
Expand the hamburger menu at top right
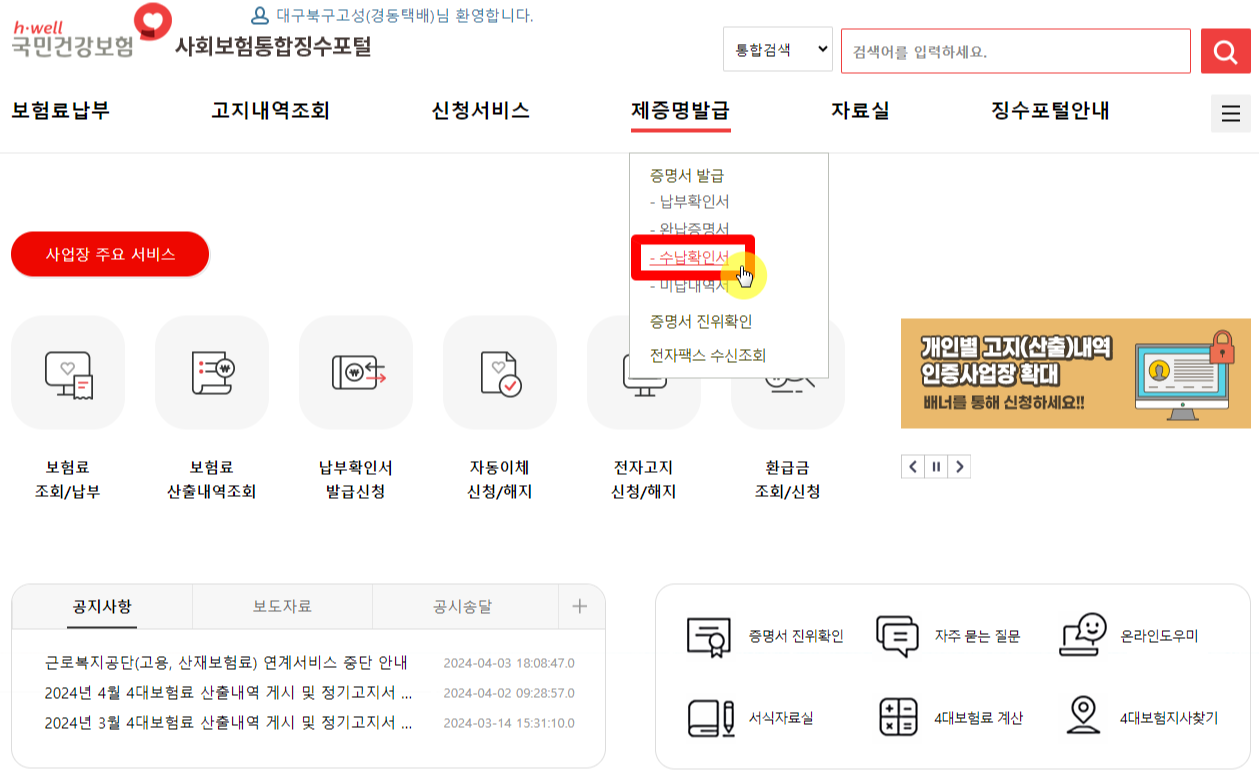point(1232,113)
